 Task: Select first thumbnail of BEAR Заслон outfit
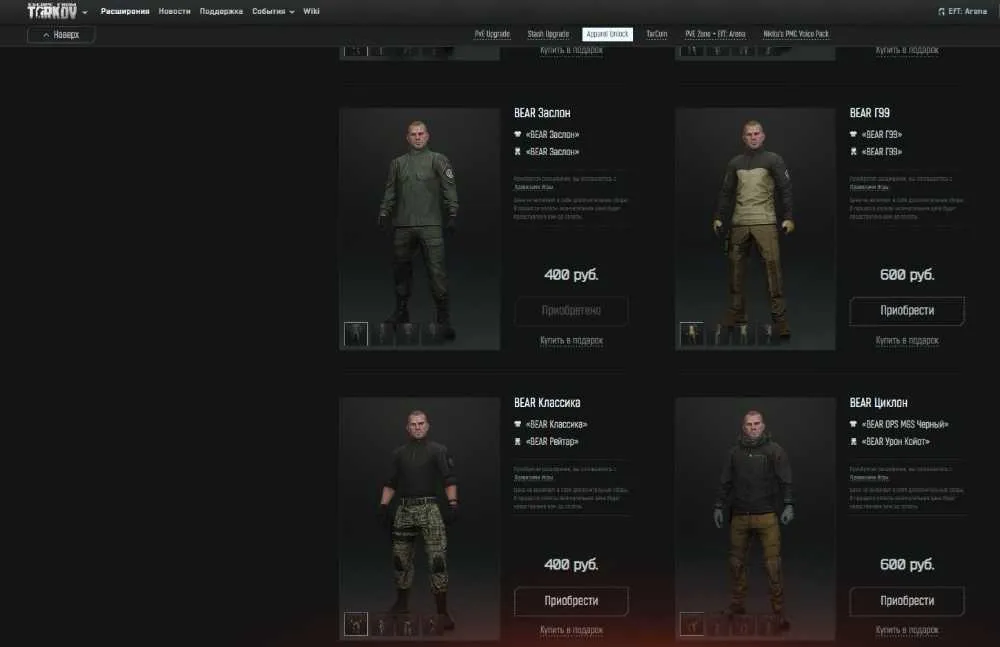pos(356,334)
